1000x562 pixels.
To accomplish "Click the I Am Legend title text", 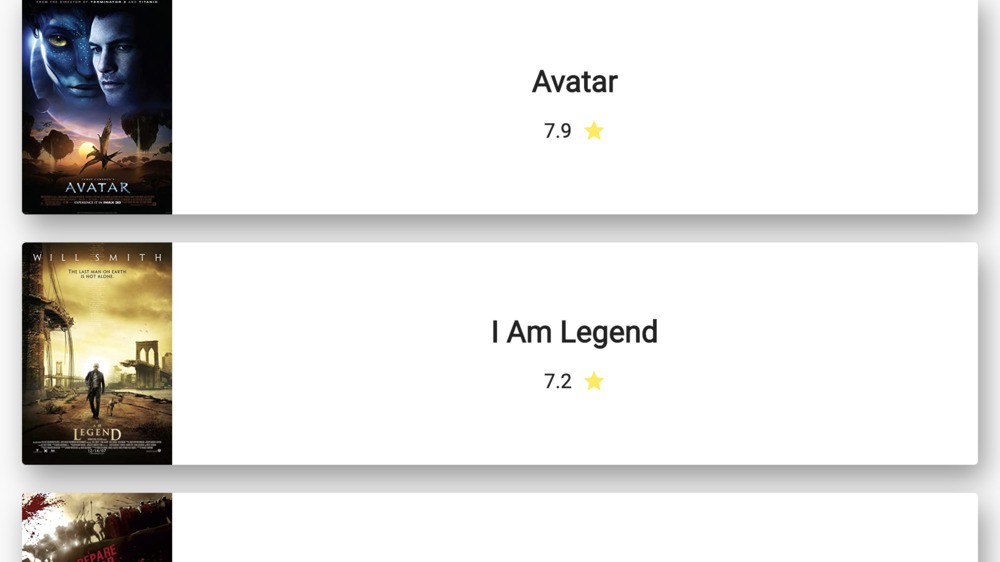I will tap(574, 332).
